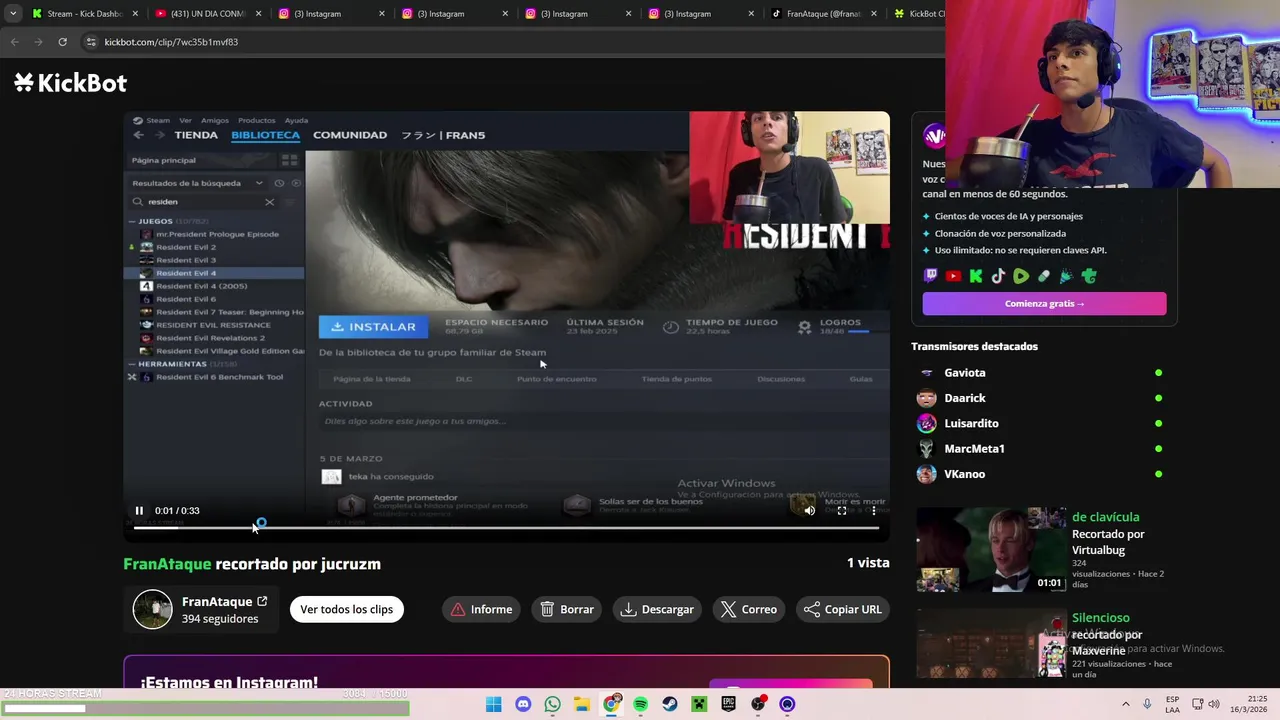
Task: Open the player's three-dot options menu
Action: click(x=873, y=510)
